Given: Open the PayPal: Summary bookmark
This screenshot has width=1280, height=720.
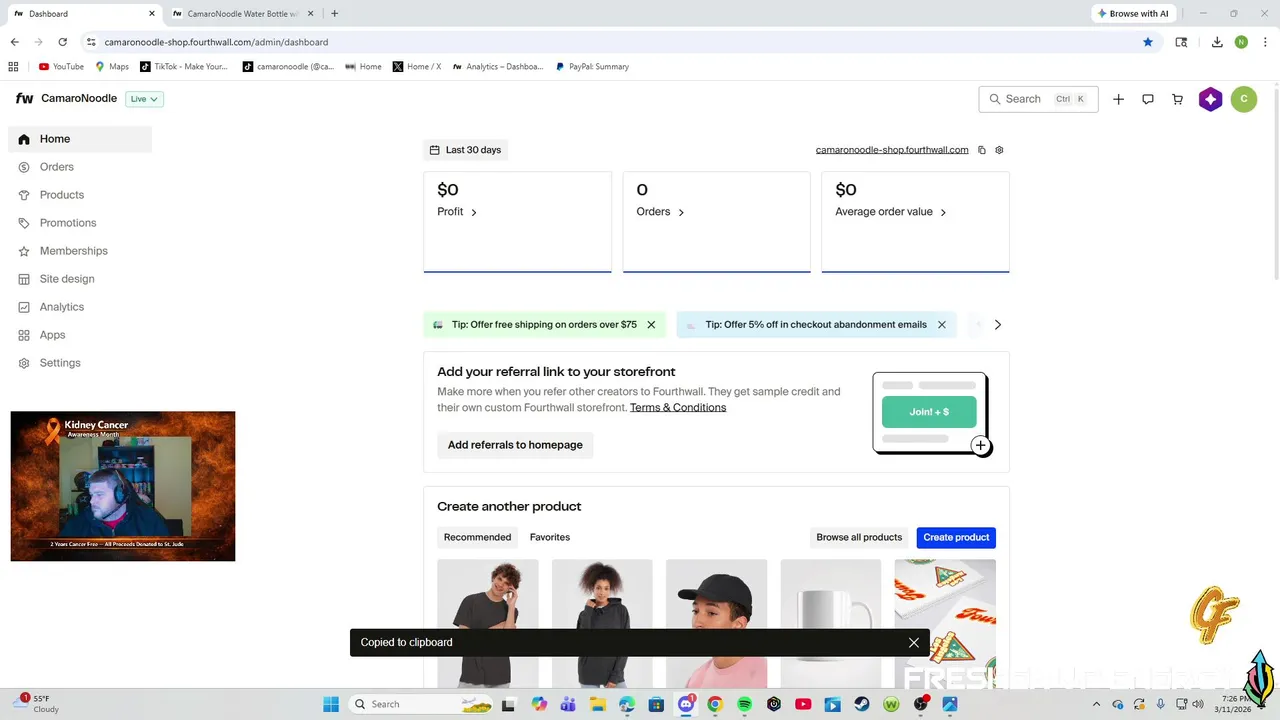Looking at the screenshot, I should (592, 67).
